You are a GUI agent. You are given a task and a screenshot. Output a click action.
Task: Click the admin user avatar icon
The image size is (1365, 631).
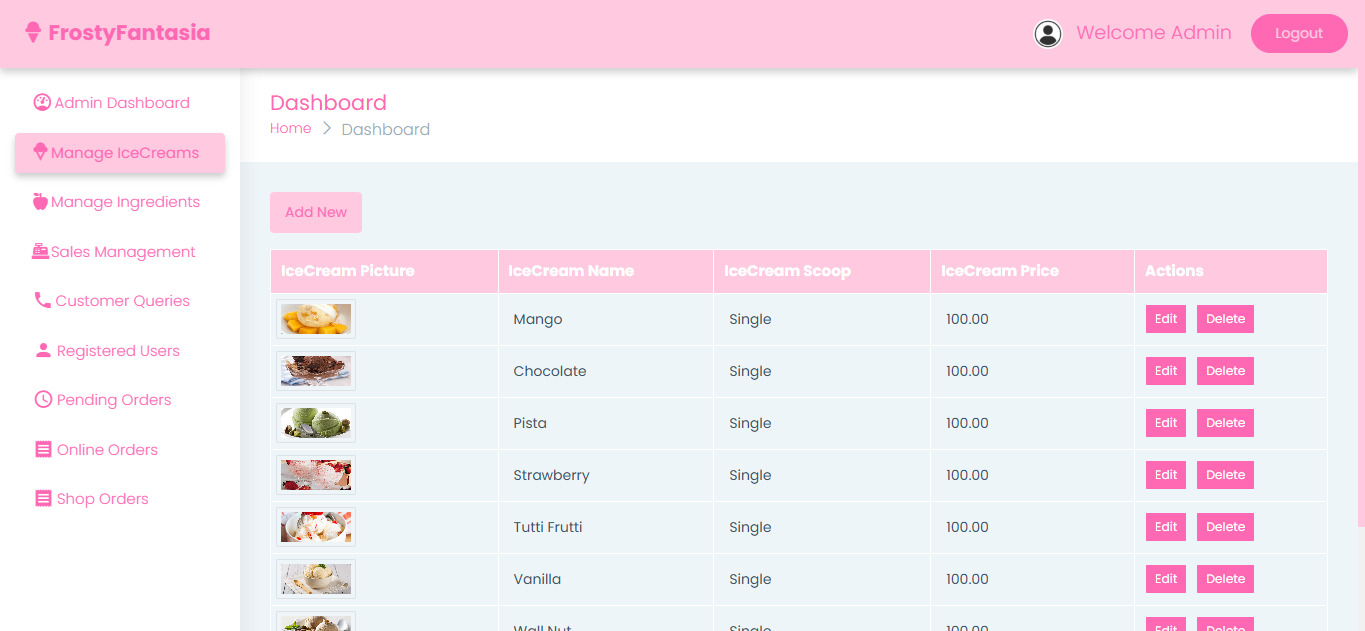(x=1047, y=34)
